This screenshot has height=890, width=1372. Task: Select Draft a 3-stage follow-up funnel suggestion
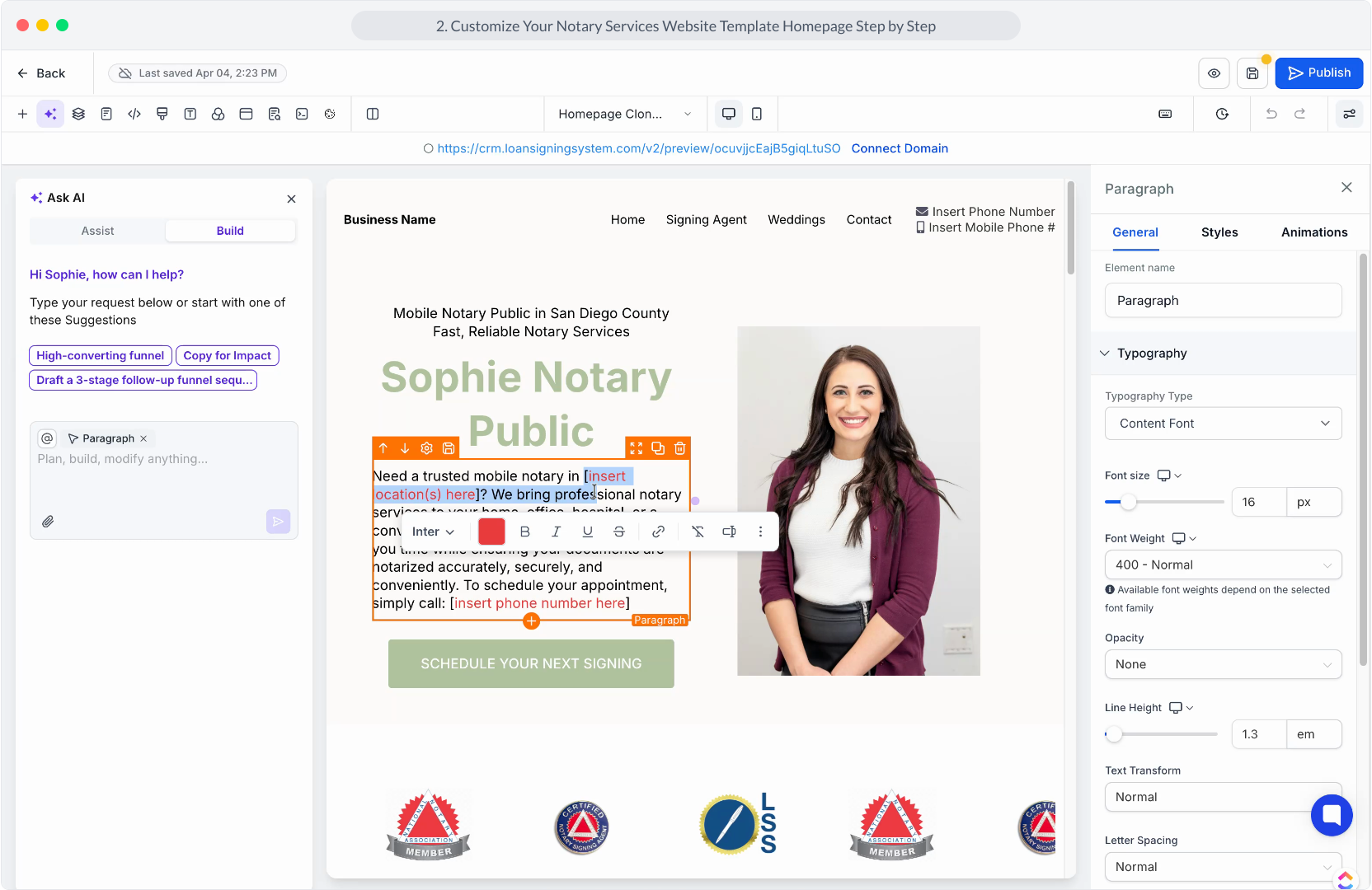pos(143,380)
